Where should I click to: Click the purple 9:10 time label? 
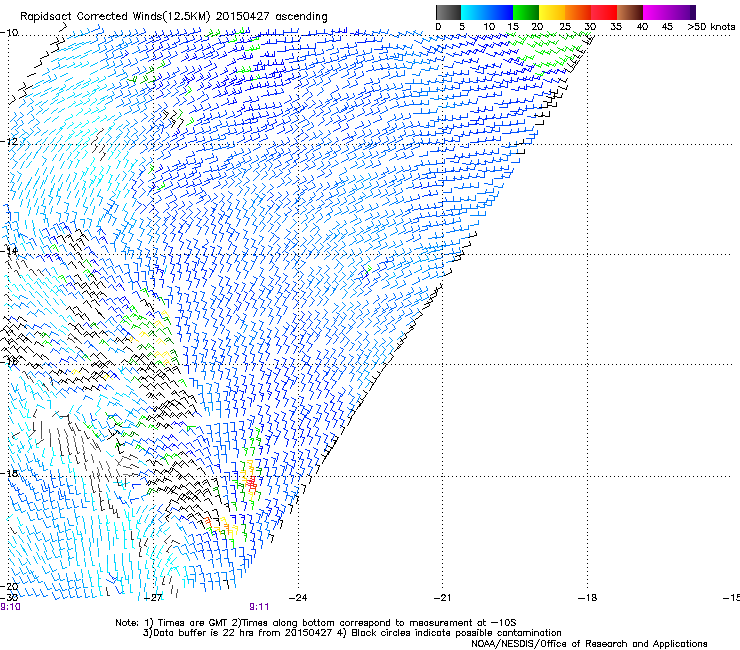click(x=10, y=607)
